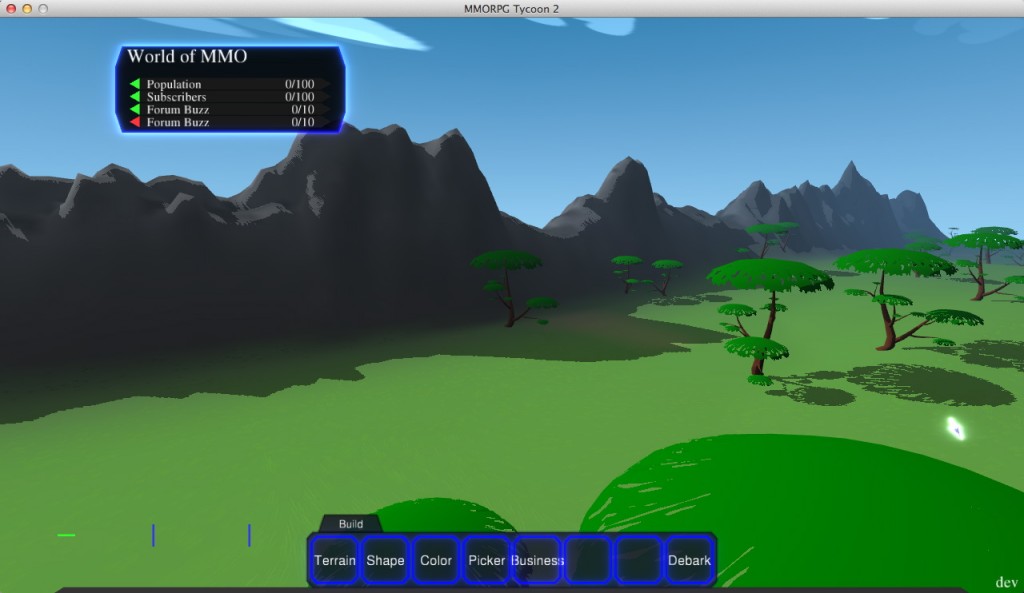
Task: Activate the Picker tool
Action: pos(487,560)
